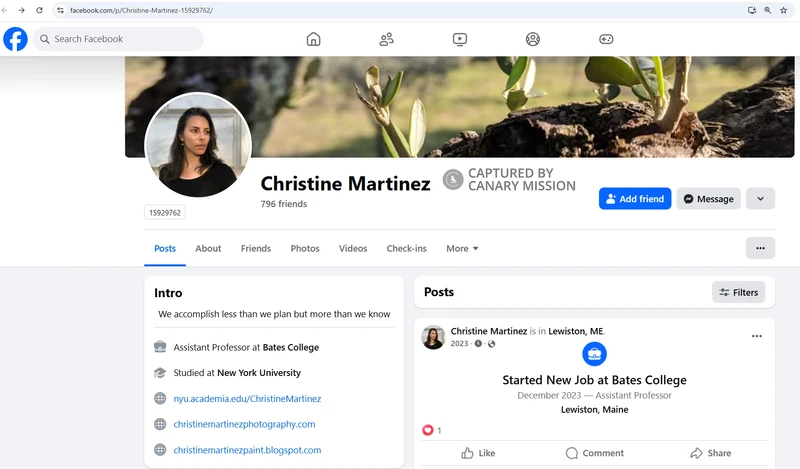Click the 2023 post timestamp

tap(459, 343)
